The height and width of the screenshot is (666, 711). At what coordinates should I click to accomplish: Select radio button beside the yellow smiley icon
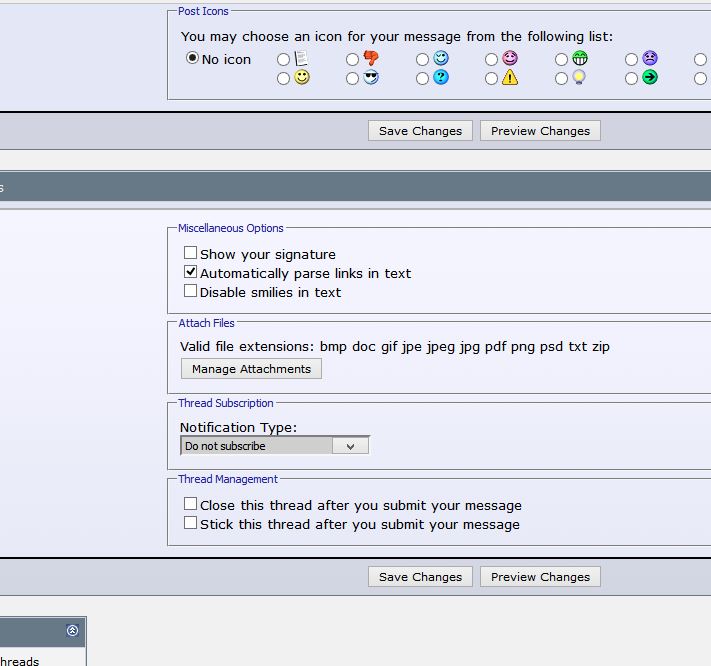(283, 79)
